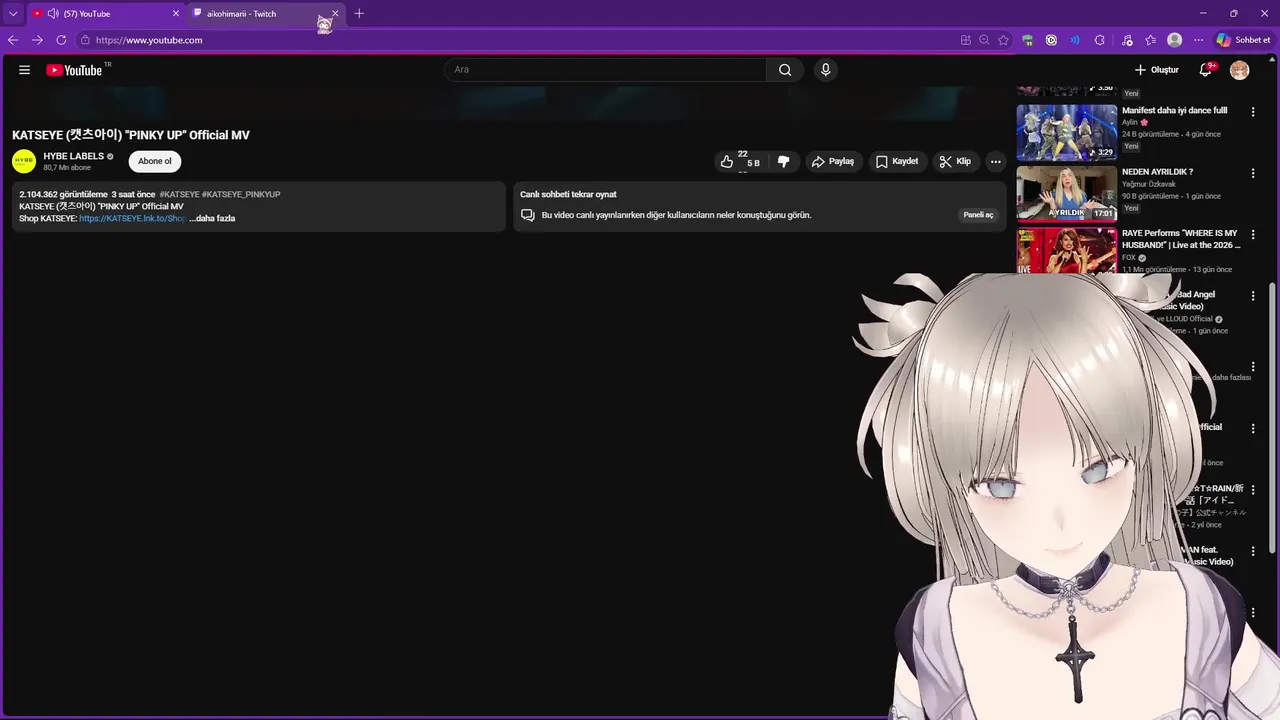Click the zoom-out magnifier in address bar
1280x720 pixels.
[x=984, y=40]
